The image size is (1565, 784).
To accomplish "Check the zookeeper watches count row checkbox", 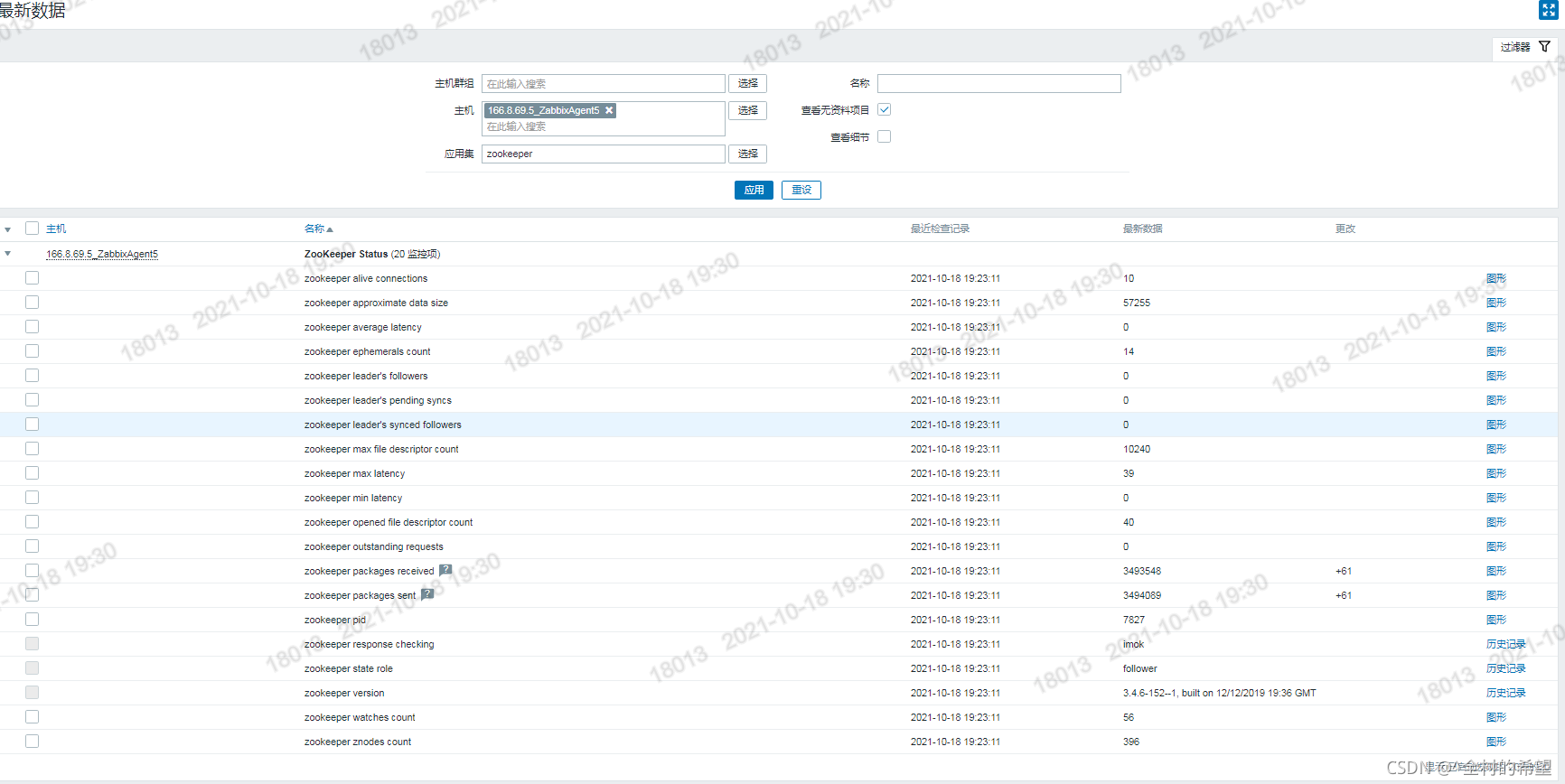I will point(33,717).
